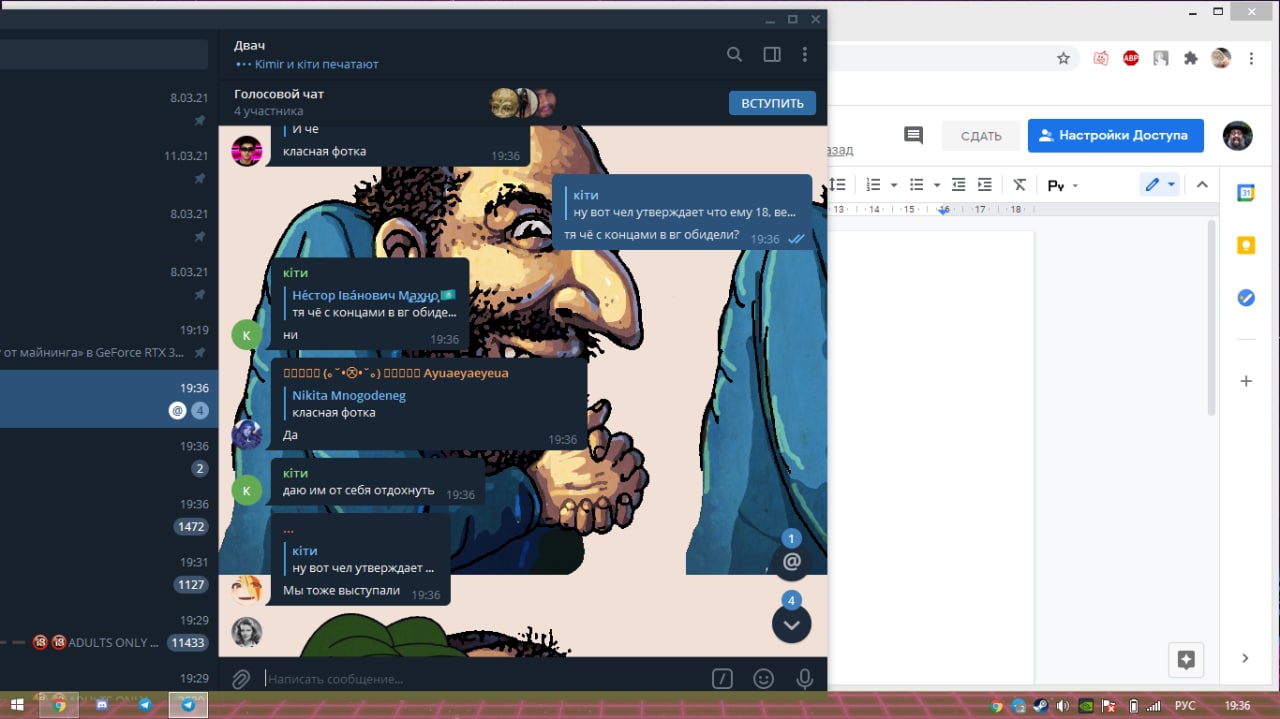1280x719 pixels.
Task: Select the message даю им от себя отдохнуть
Action: pos(358,491)
